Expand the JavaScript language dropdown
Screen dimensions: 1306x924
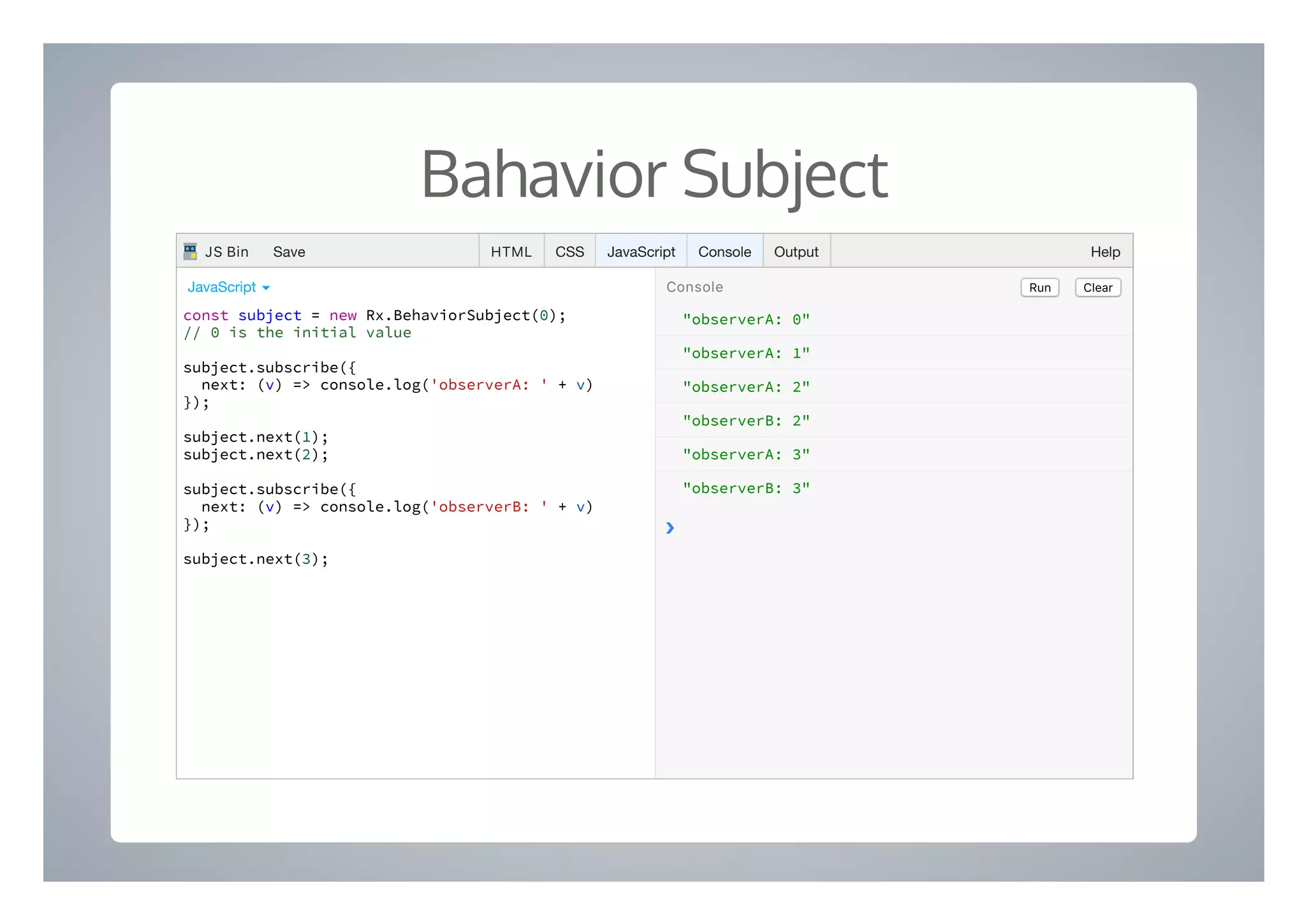[222, 287]
